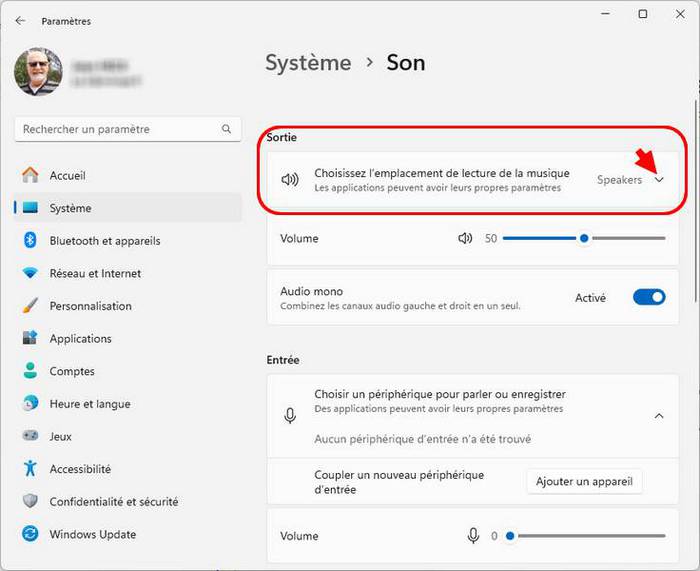Click the Personnalisation paintbrush icon
The height and width of the screenshot is (571, 700).
30,306
